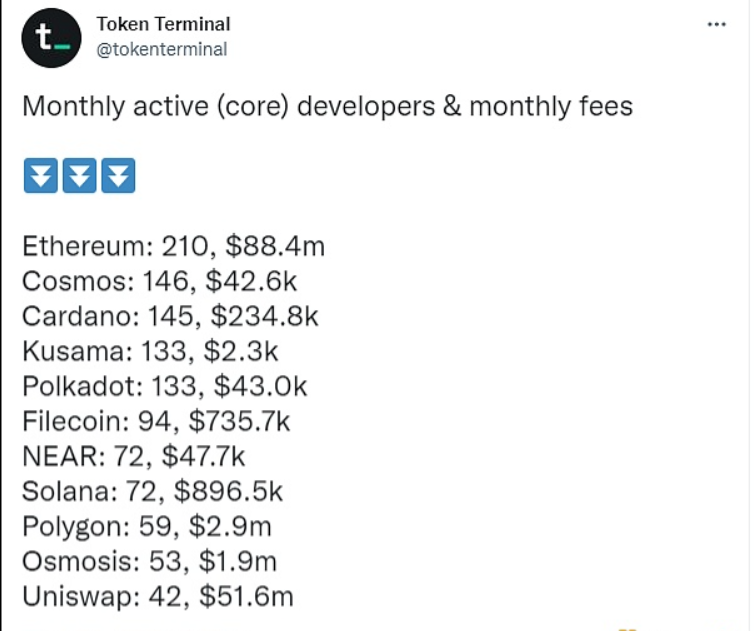Click the third blue down-arrow emoji
This screenshot has width=754, height=631.
(x=118, y=176)
